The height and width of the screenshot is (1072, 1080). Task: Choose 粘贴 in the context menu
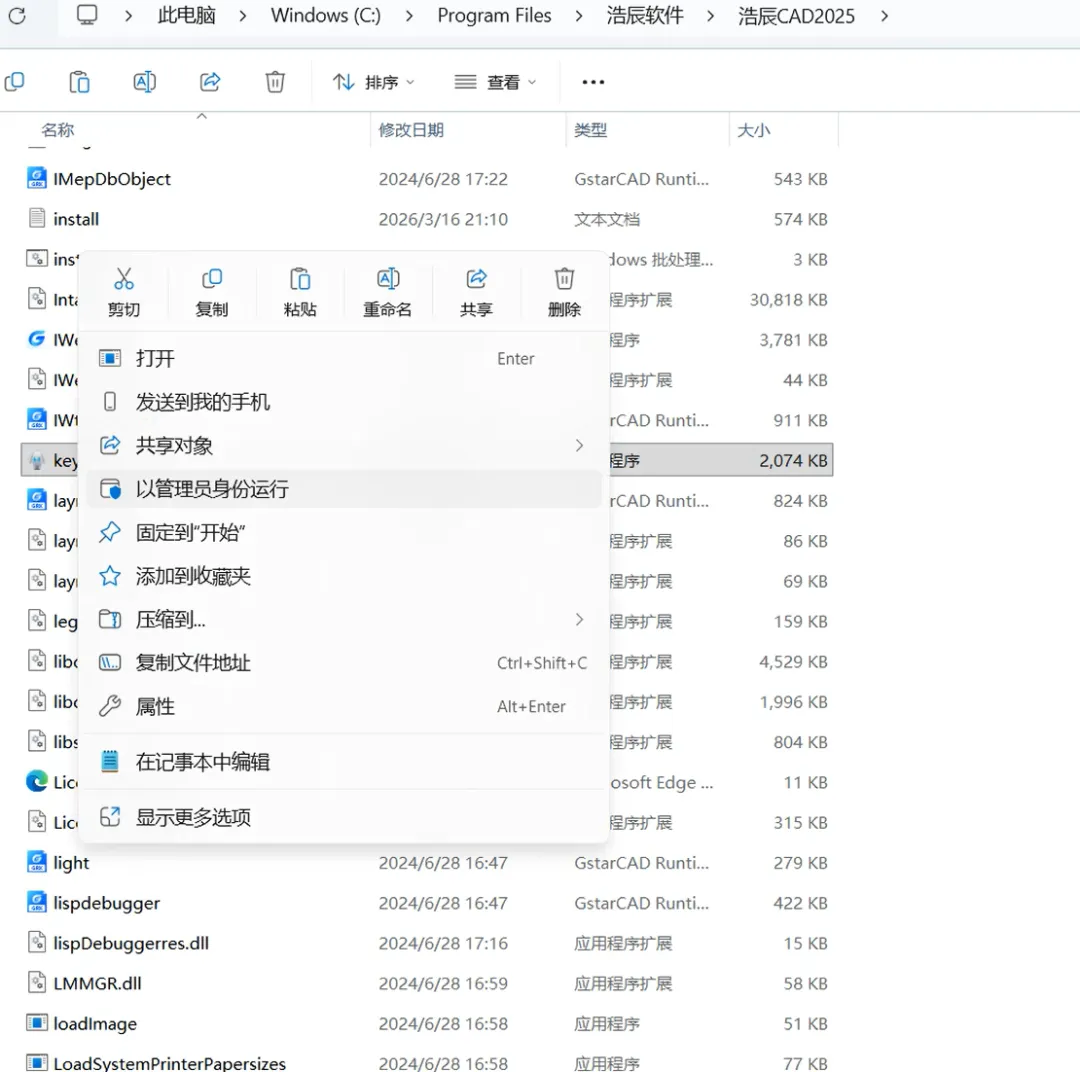300,292
